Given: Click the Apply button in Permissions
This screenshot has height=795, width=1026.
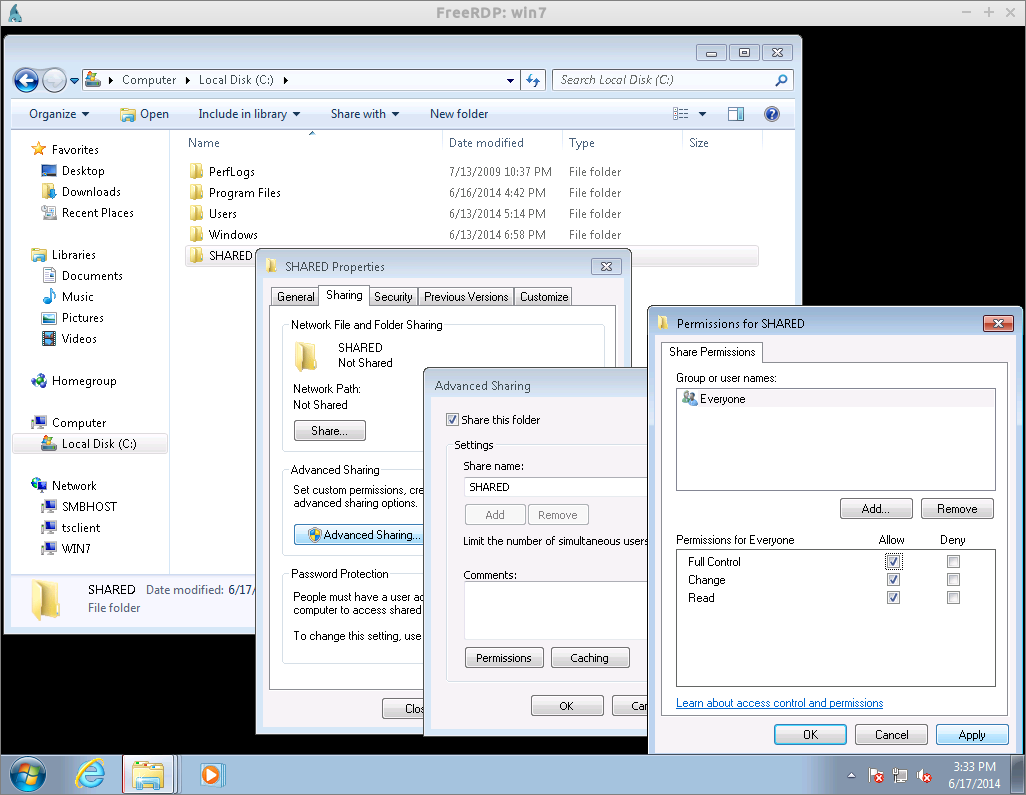Looking at the screenshot, I should pos(971,735).
